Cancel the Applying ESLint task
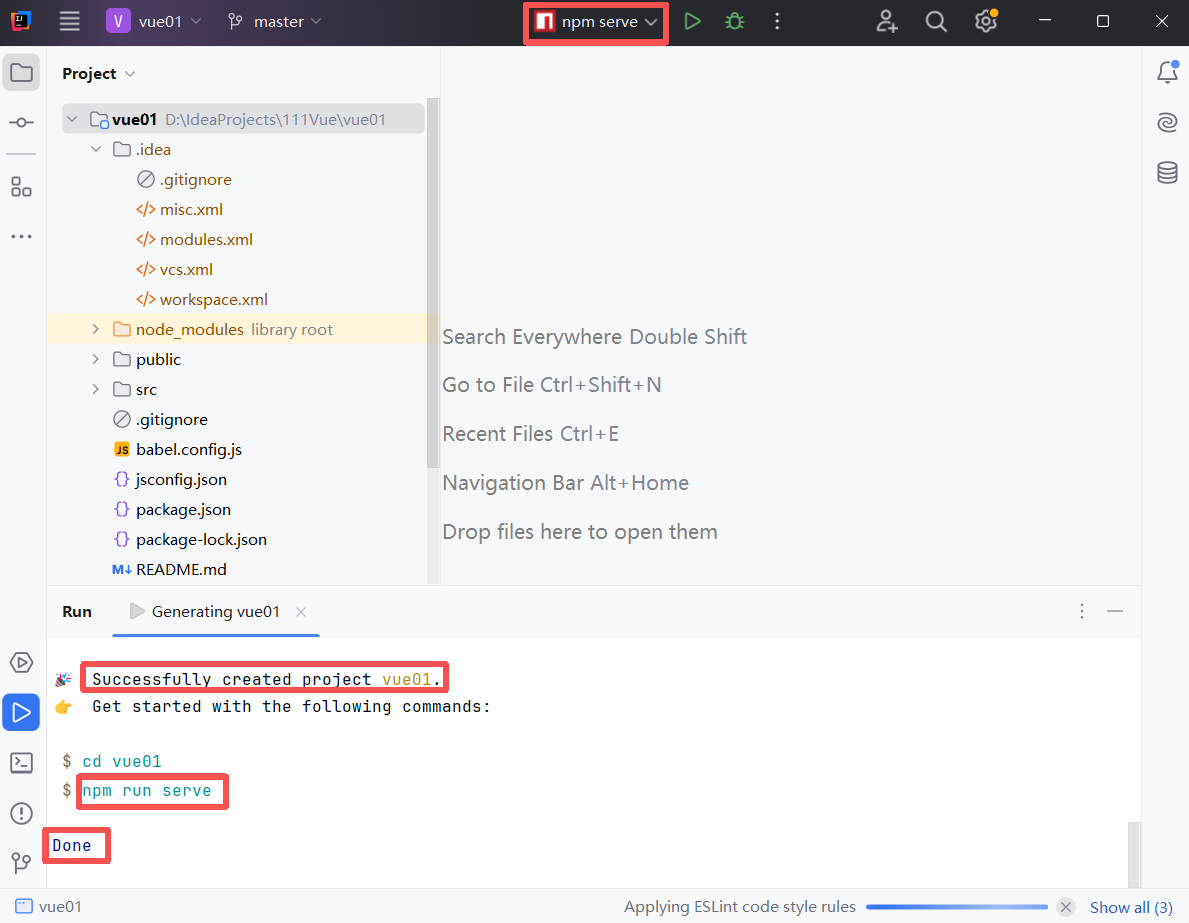 point(1066,906)
